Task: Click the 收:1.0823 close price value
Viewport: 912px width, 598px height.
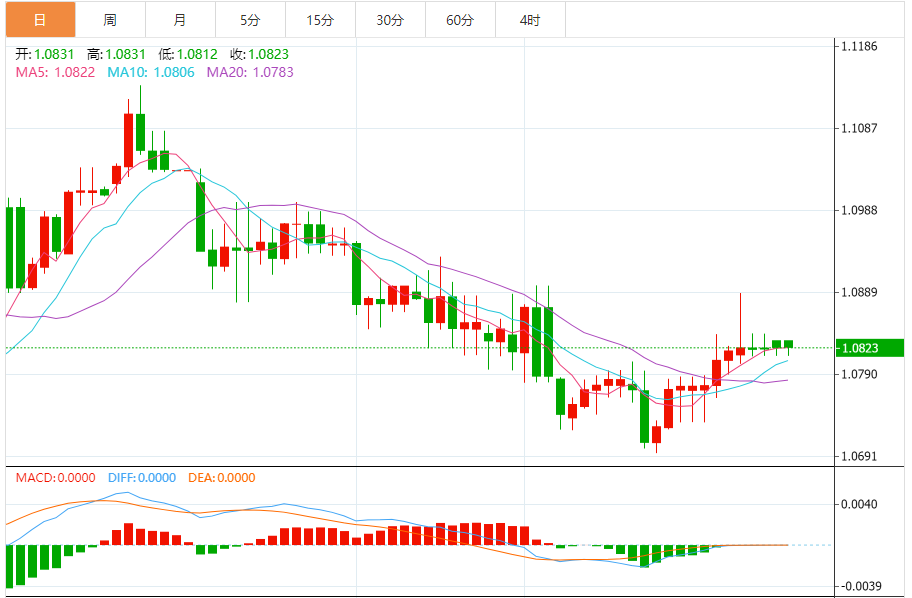Action: point(259,54)
